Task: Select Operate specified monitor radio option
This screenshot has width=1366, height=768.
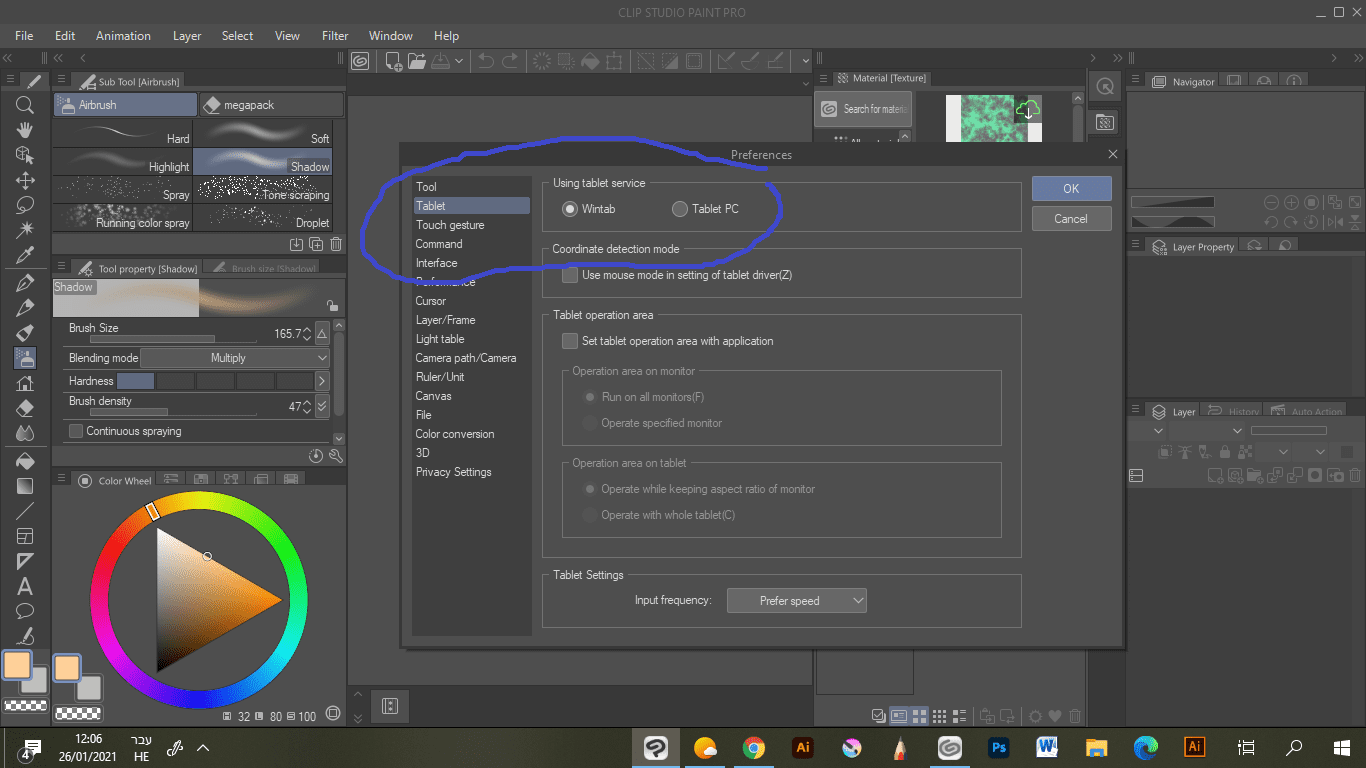Action: pos(590,423)
